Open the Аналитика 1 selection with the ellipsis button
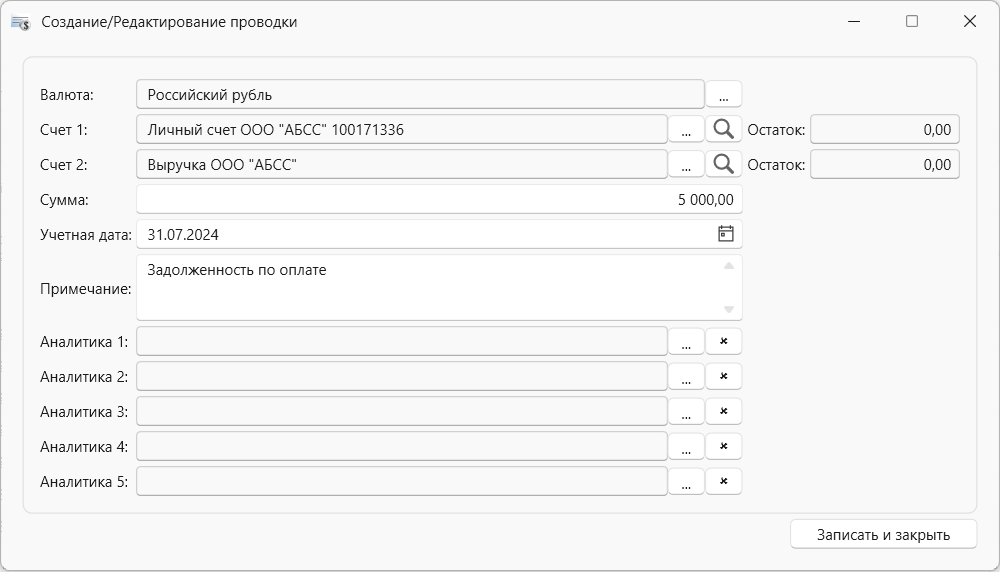Viewport: 1000px width, 572px height. click(x=686, y=341)
